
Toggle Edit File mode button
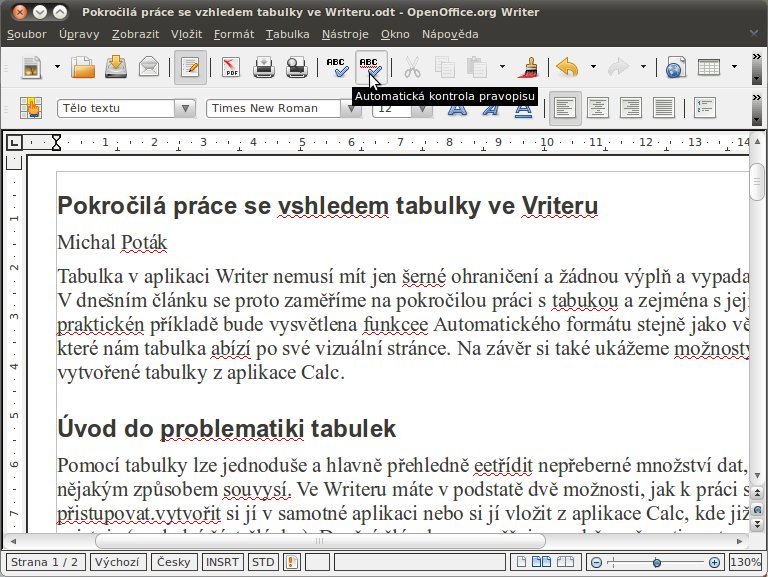(x=190, y=67)
